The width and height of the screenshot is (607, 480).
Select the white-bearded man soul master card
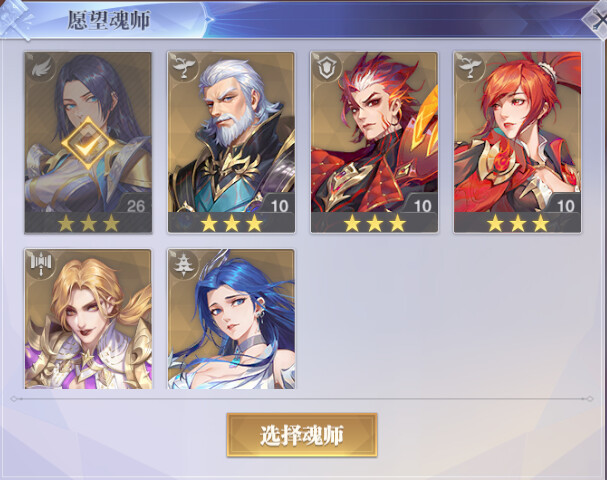click(x=231, y=142)
